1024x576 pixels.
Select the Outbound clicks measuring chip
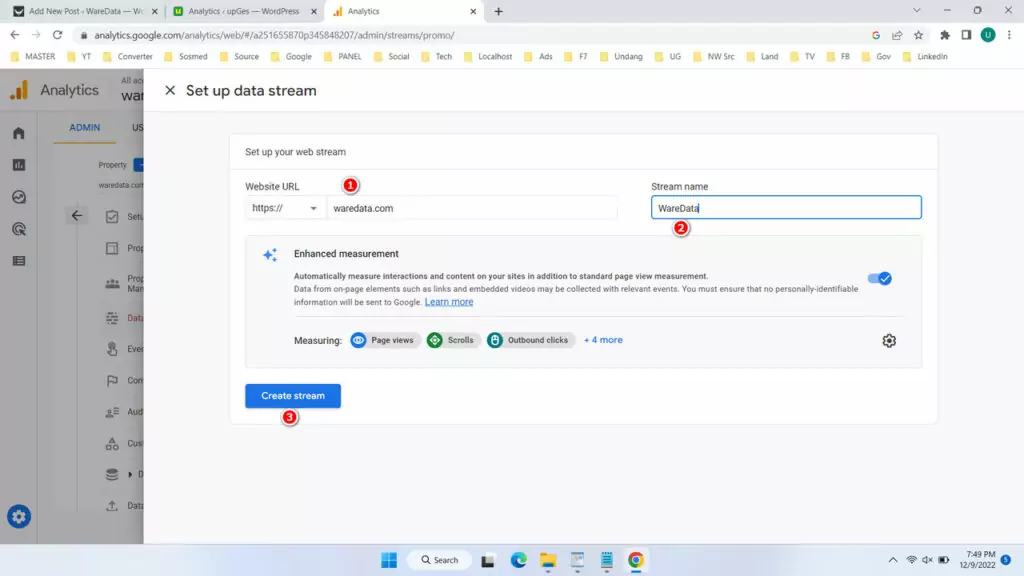click(x=530, y=340)
